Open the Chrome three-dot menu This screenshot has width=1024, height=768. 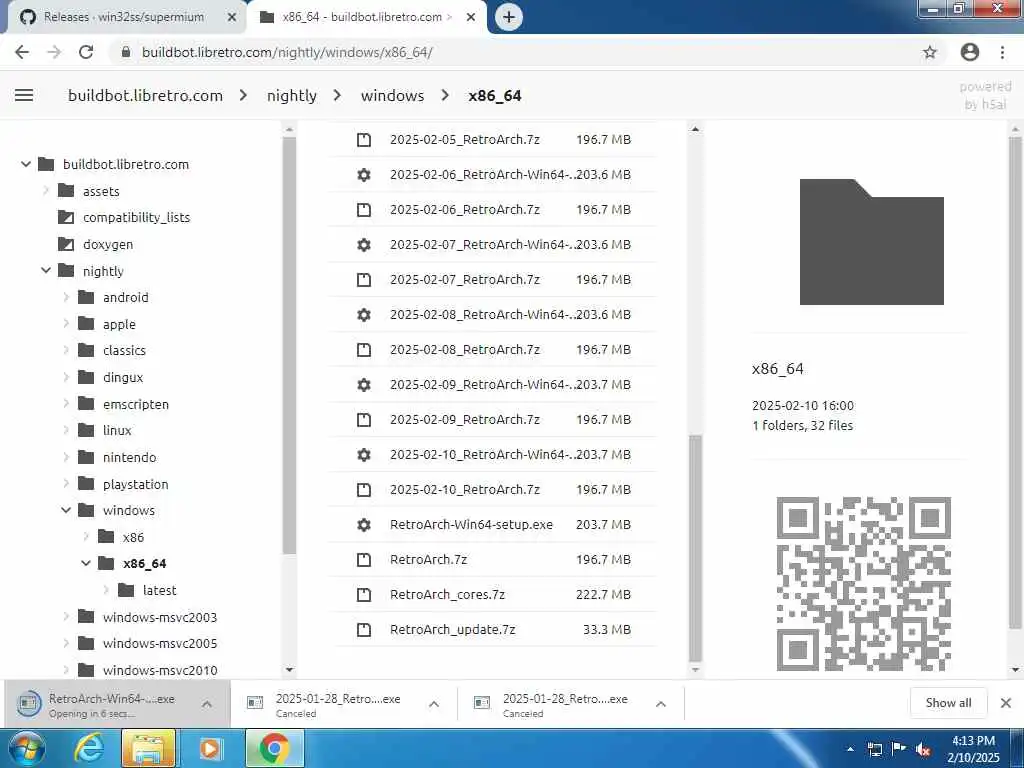[x=1002, y=52]
